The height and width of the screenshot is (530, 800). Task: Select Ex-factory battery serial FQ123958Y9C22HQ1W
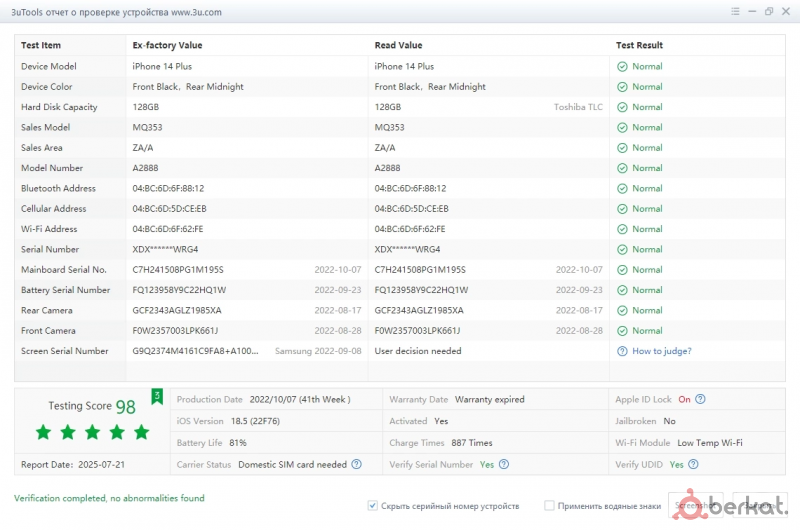[179, 290]
